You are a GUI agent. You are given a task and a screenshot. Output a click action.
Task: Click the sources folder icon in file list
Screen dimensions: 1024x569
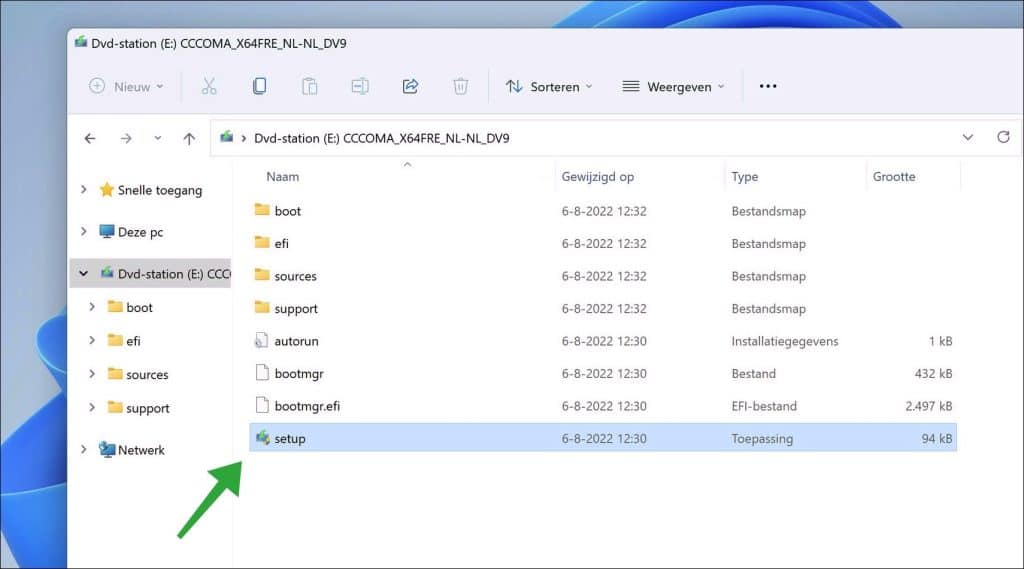click(x=262, y=274)
